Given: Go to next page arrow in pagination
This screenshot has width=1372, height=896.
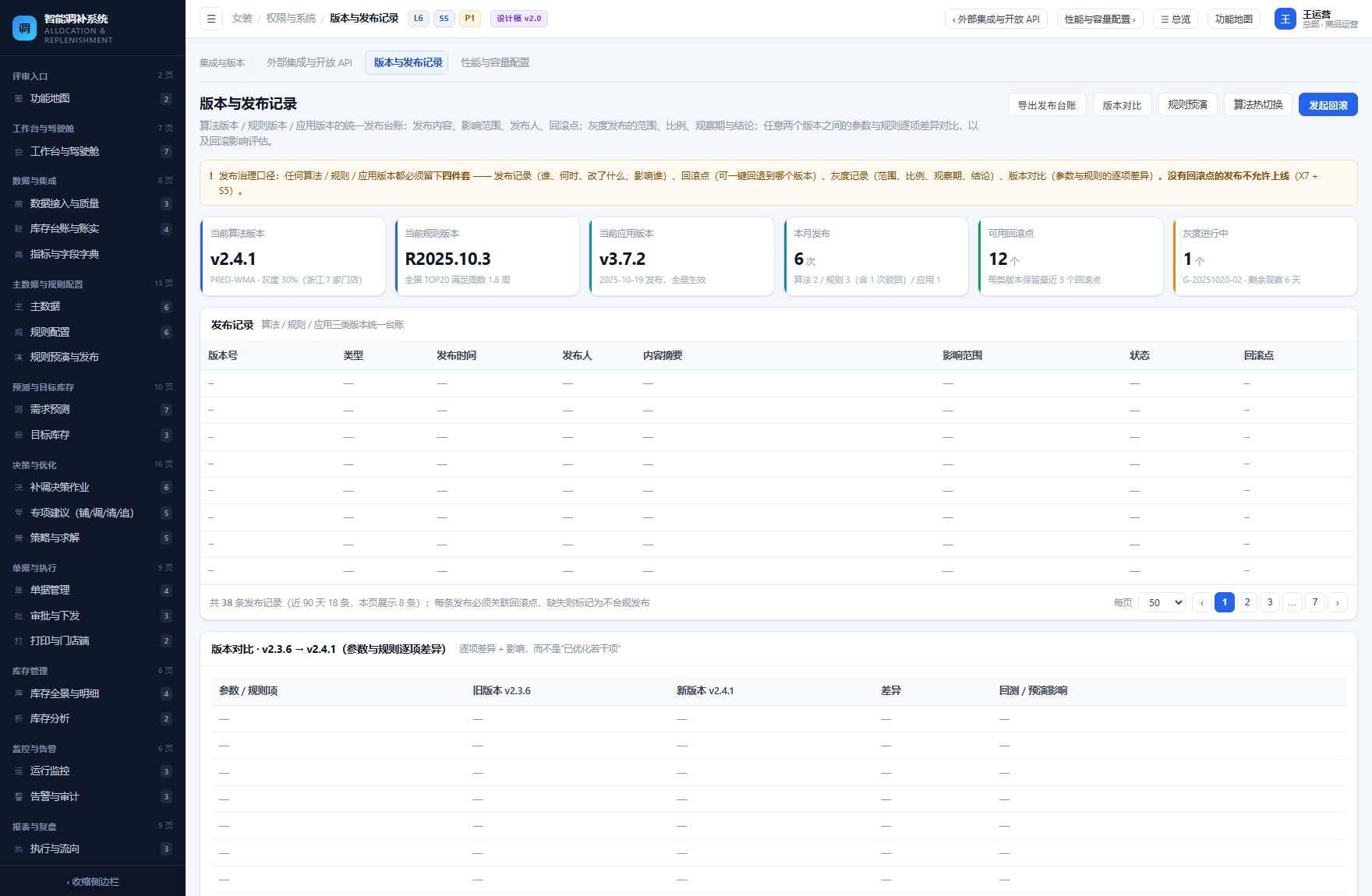Looking at the screenshot, I should [1338, 602].
